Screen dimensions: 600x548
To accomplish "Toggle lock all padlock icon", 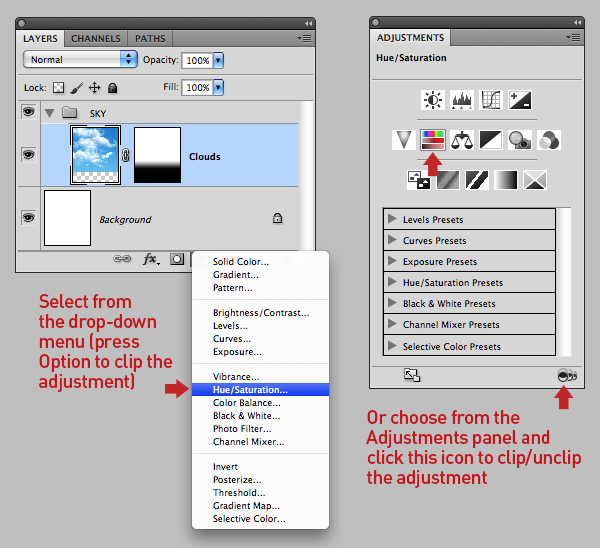I will pos(112,88).
